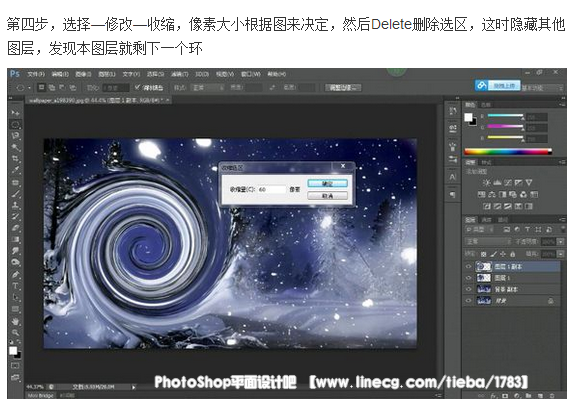Click the Add to selection icon
578x399 pixels.
(52, 87)
